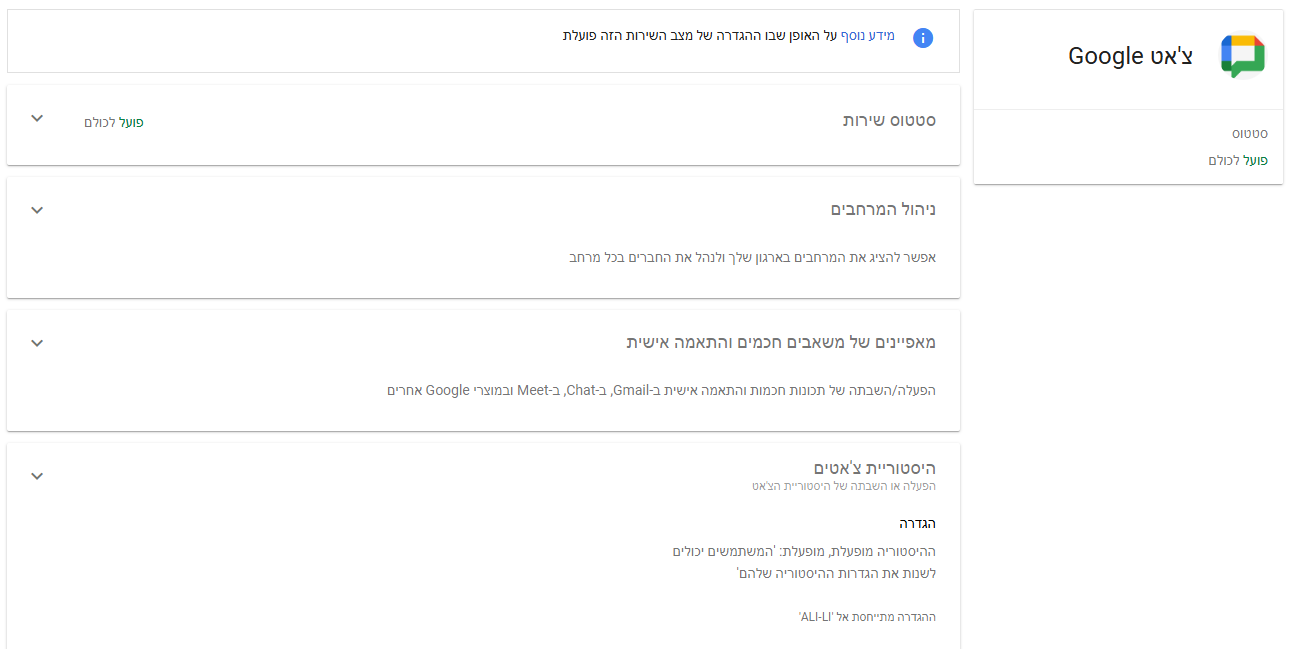Click the blue info circle icon
The image size is (1304, 649).
click(923, 38)
